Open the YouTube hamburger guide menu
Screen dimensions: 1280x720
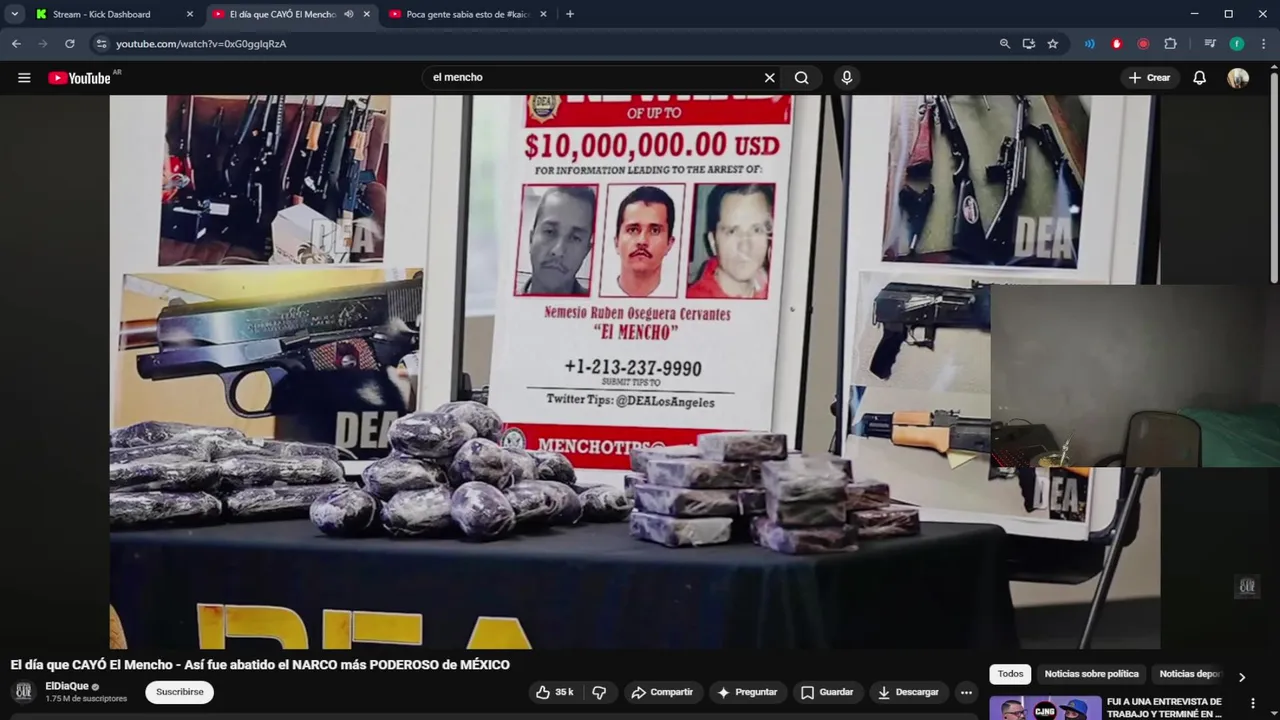coord(24,78)
